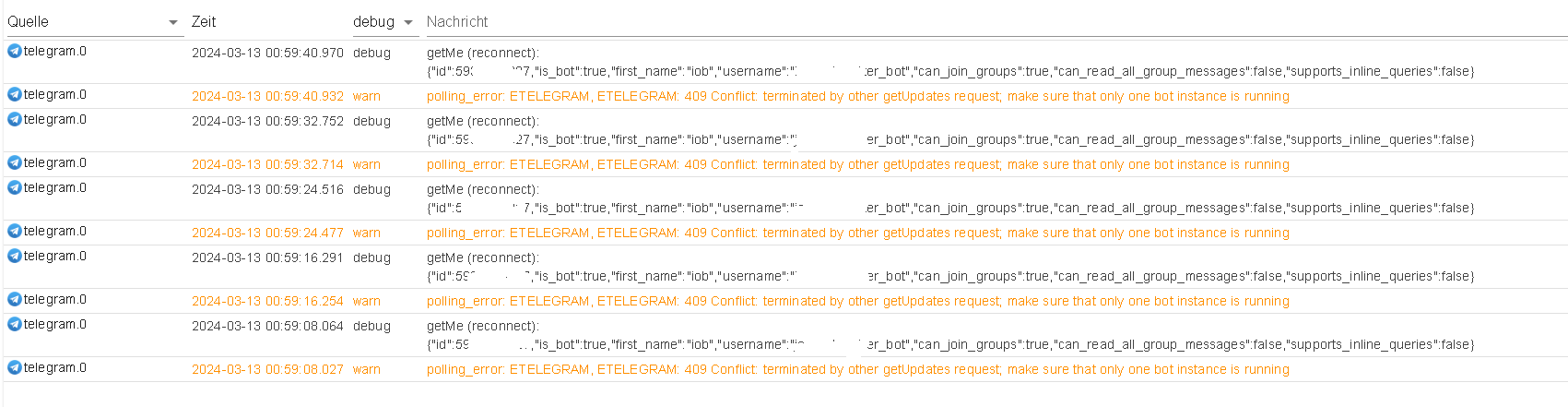Click Telegram icon in 00:59:16.291 row
The height and width of the screenshot is (407, 1568).
click(x=15, y=256)
